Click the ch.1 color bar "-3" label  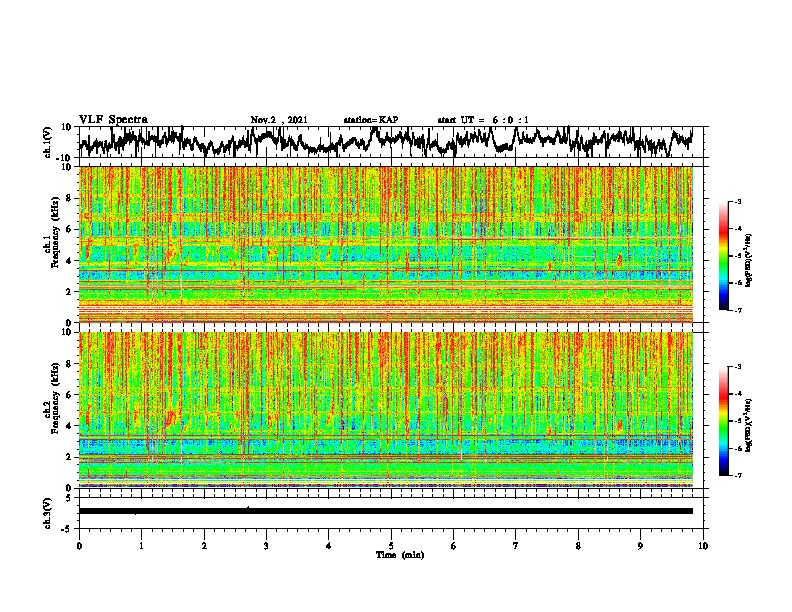(738, 202)
